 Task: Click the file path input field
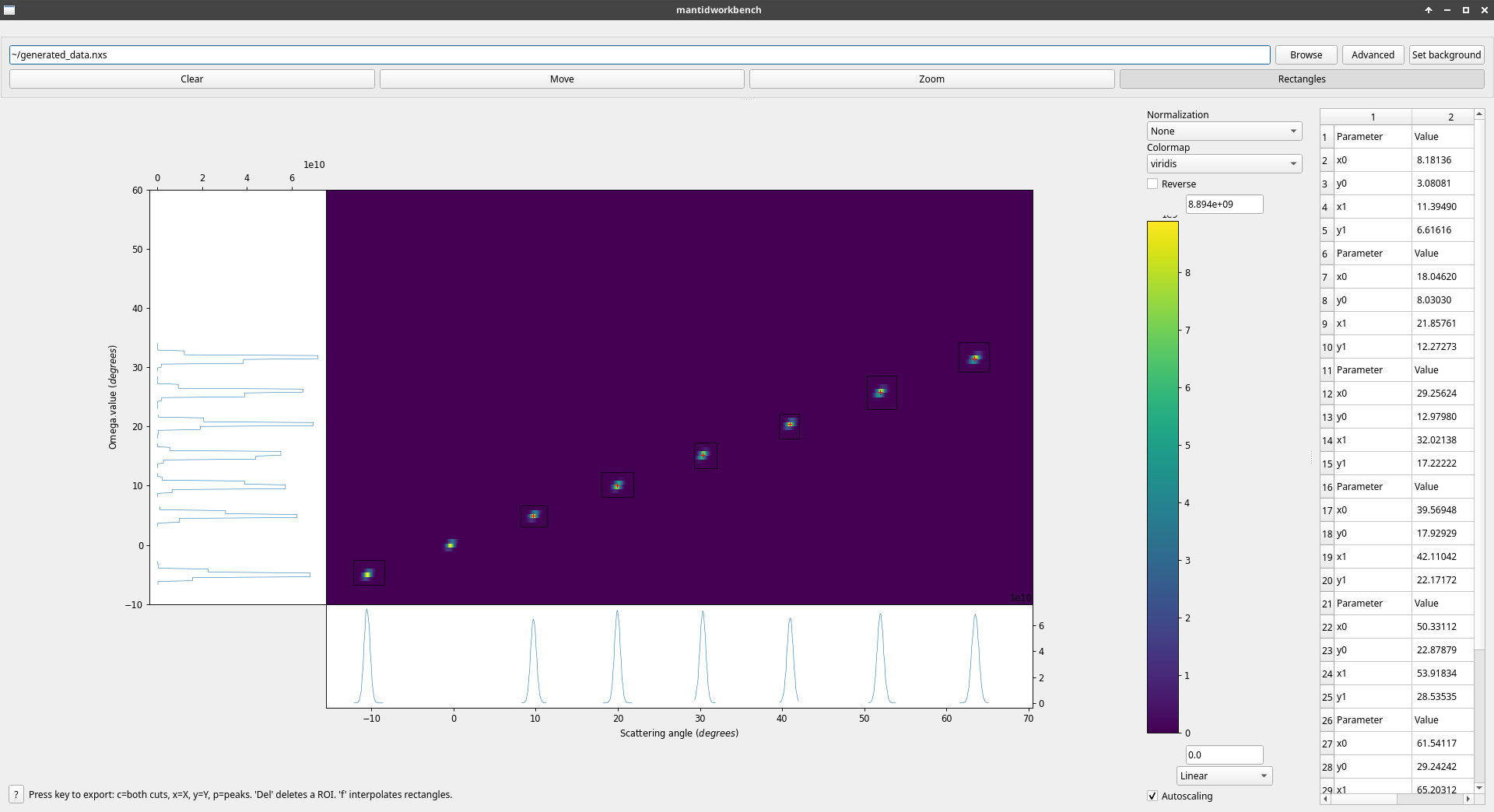pos(639,54)
